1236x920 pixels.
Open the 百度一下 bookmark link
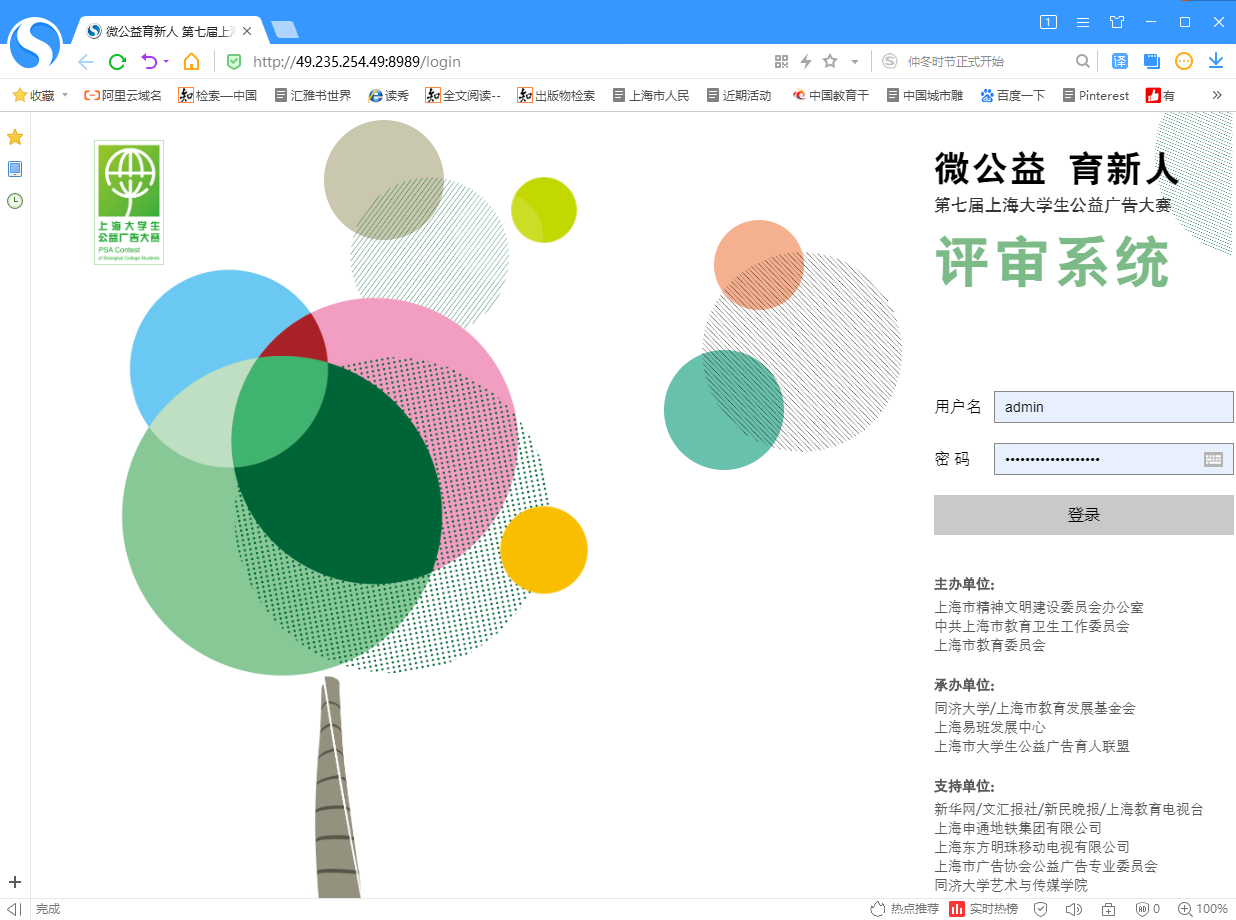[1013, 96]
